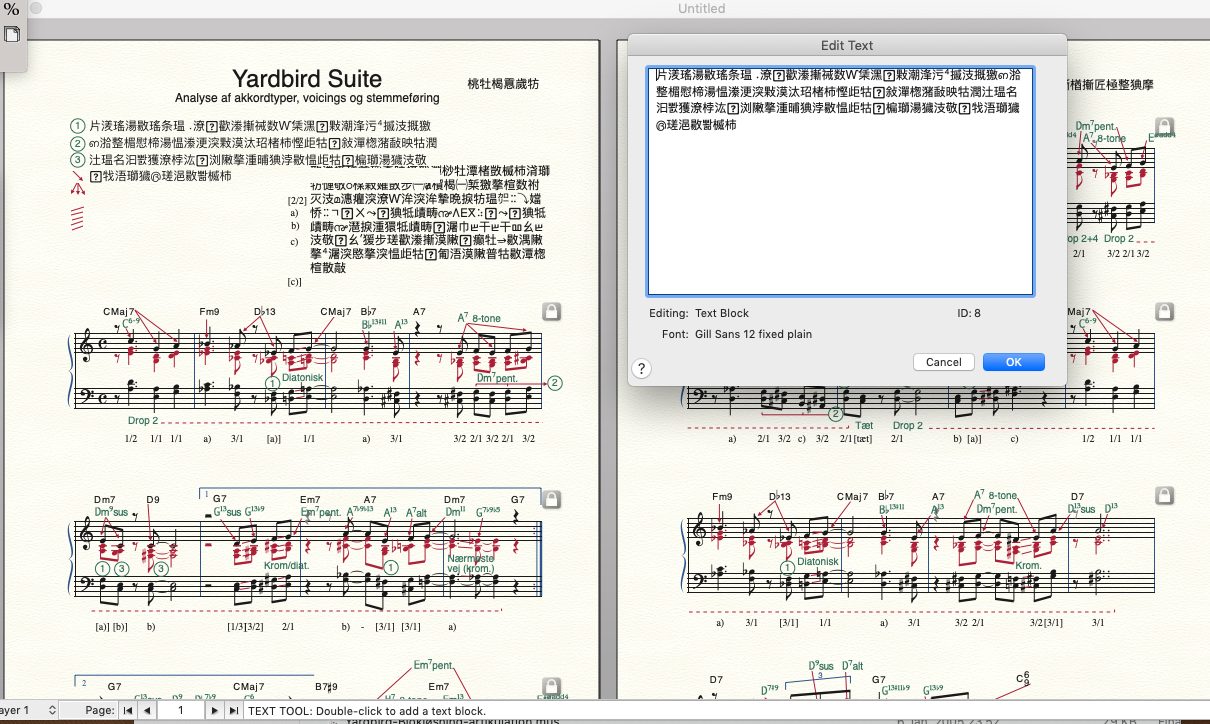This screenshot has width=1210, height=724.
Task: Toggle top lock icon on right page
Action: click(1163, 126)
